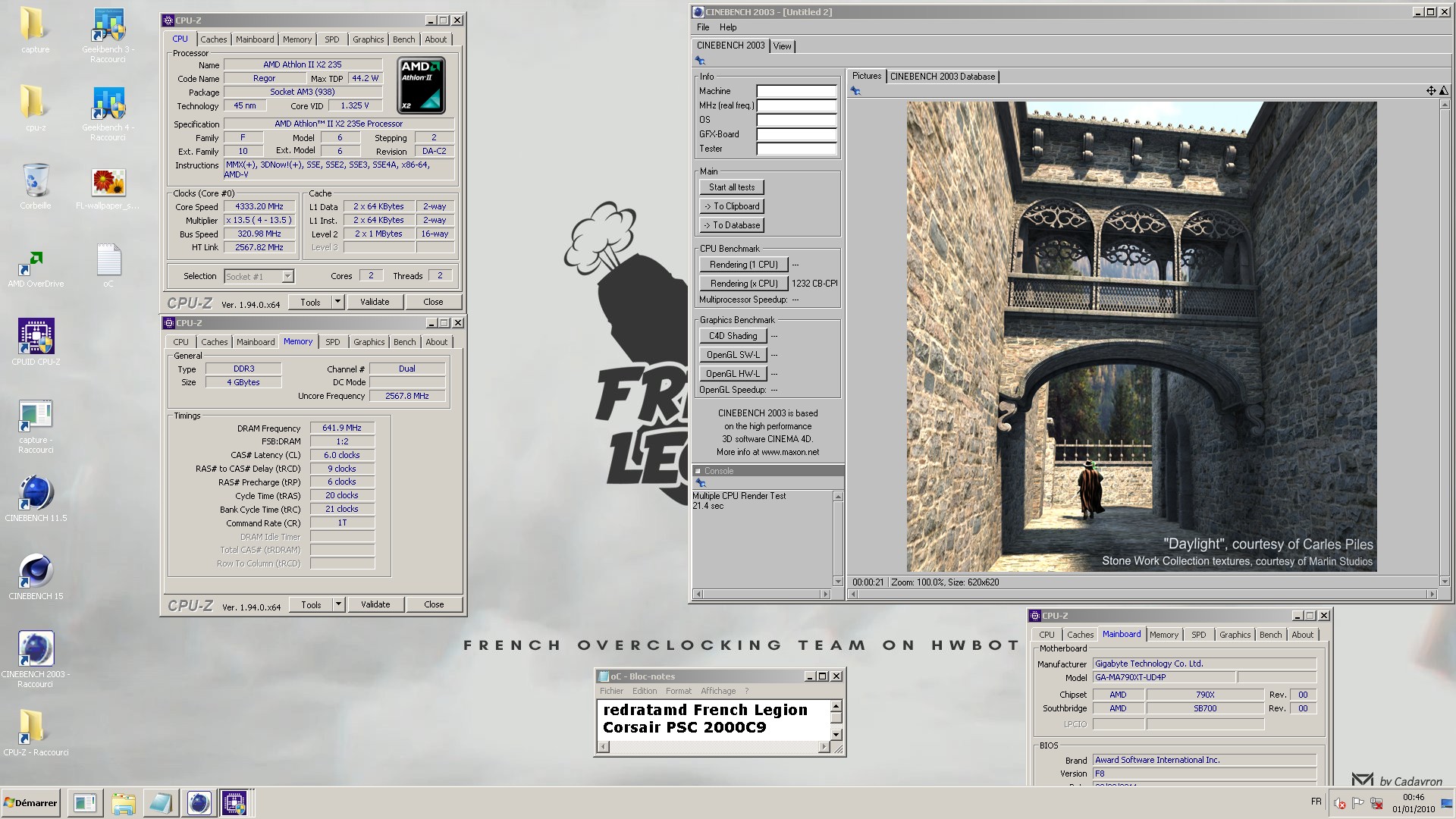This screenshot has height=819, width=1456.
Task: Click the CINEBENCH Pictures panel pin icon
Action: 855,91
